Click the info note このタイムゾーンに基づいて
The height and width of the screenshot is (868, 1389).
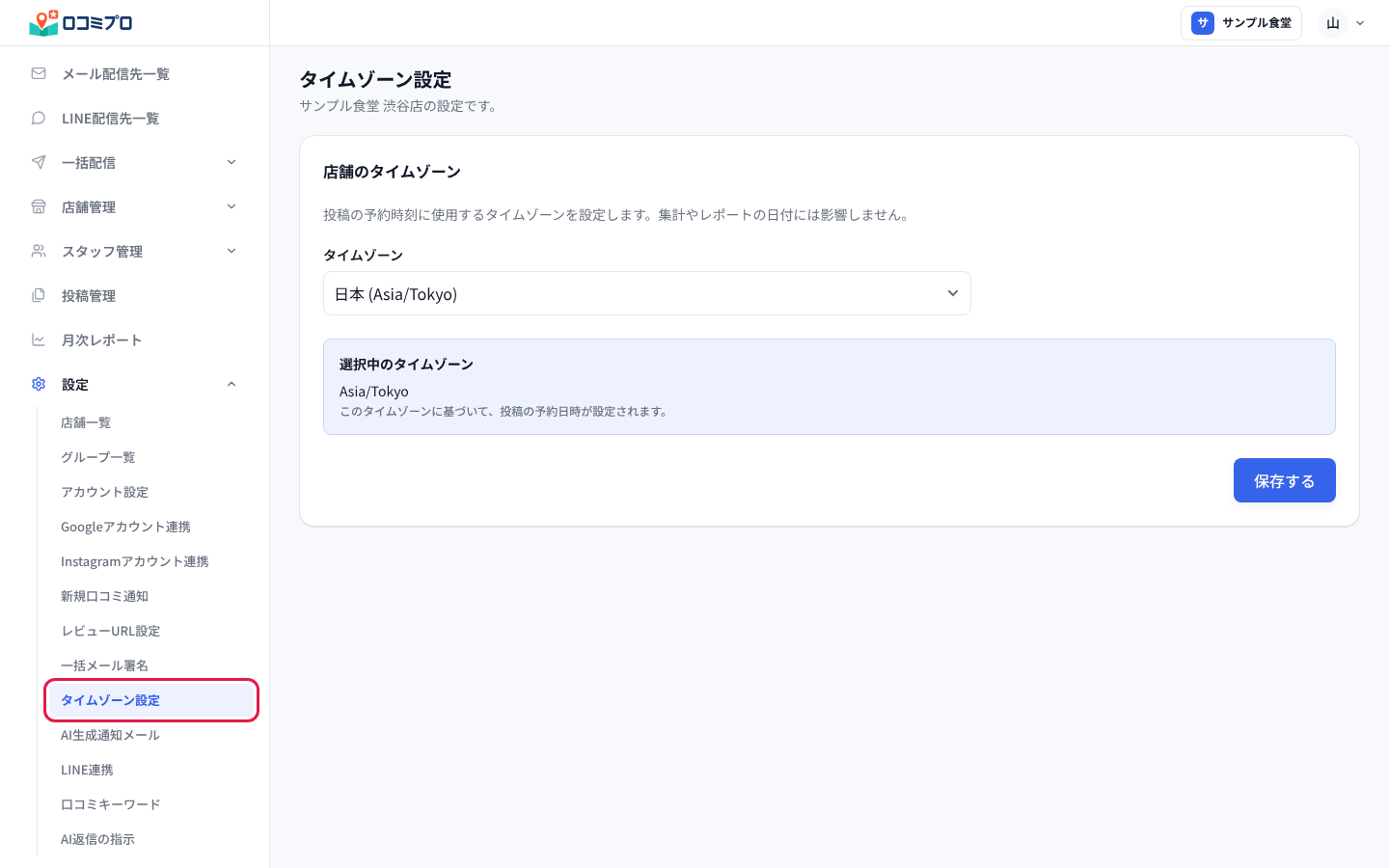[505, 412]
